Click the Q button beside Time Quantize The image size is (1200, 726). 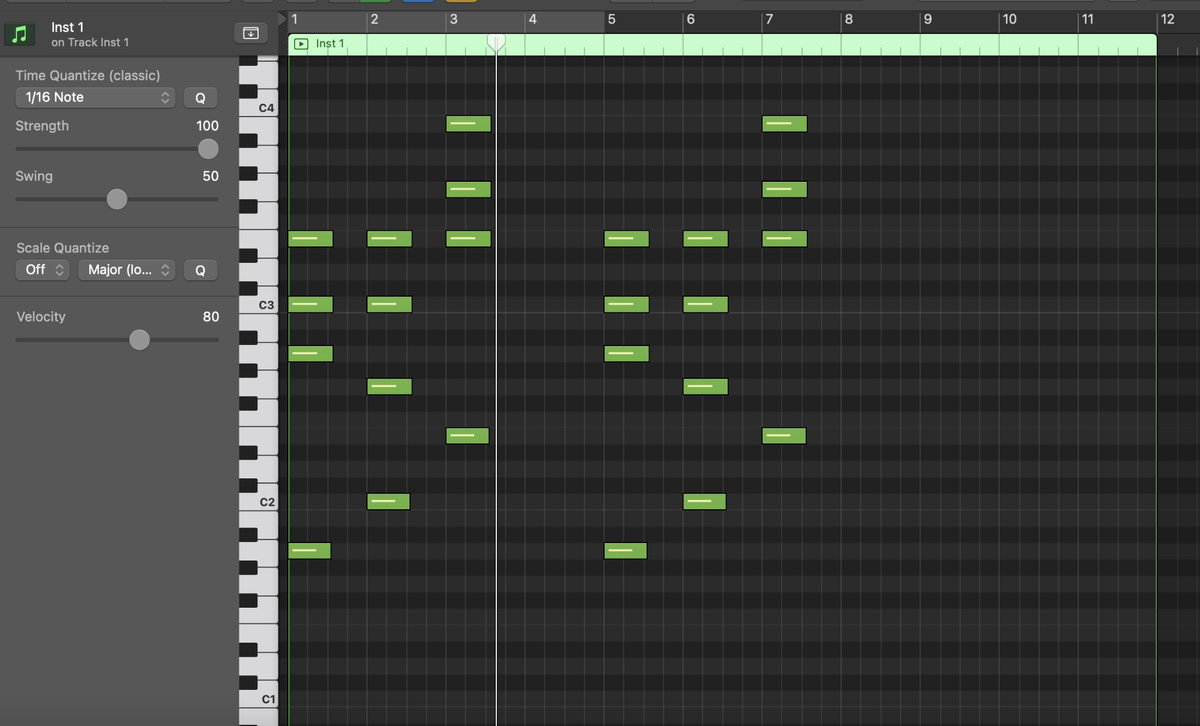click(200, 98)
